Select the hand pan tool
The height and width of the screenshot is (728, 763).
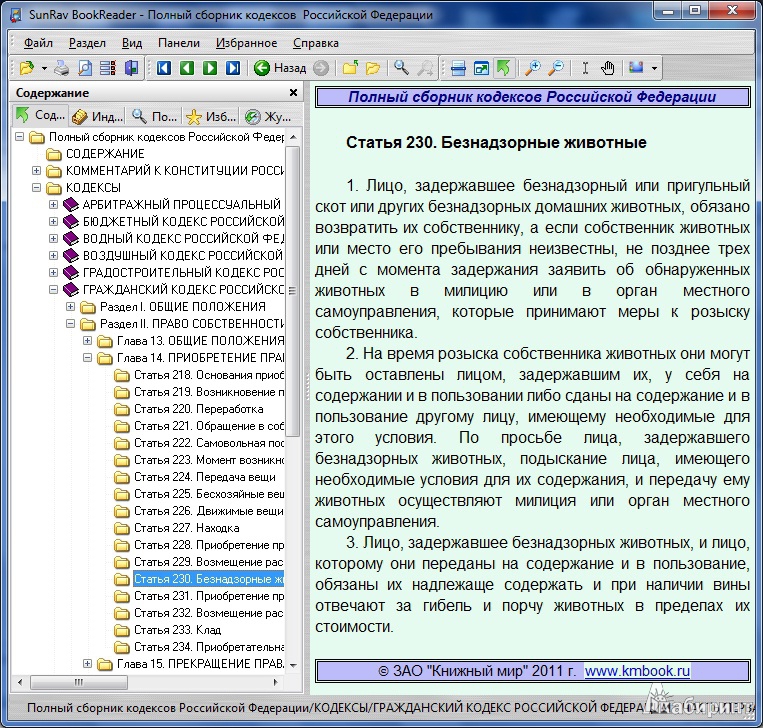click(x=607, y=68)
